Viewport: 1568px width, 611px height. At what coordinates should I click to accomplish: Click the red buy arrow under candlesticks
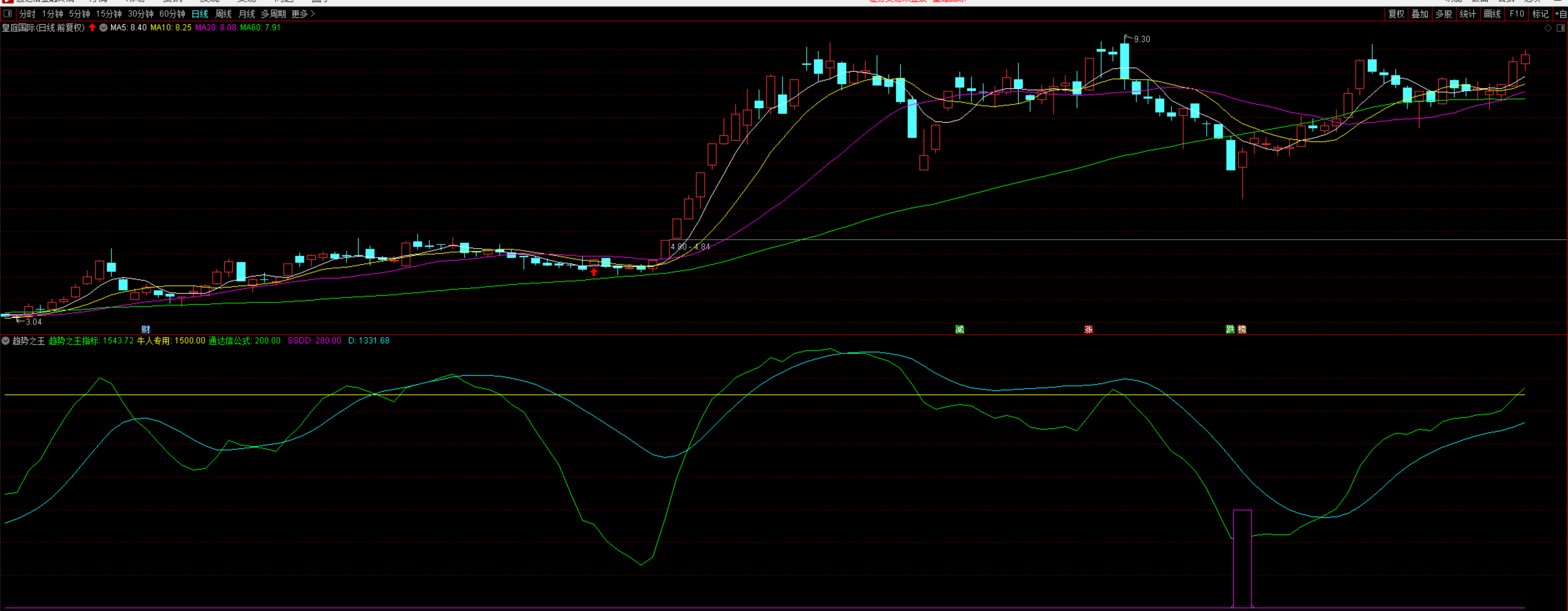point(594,272)
